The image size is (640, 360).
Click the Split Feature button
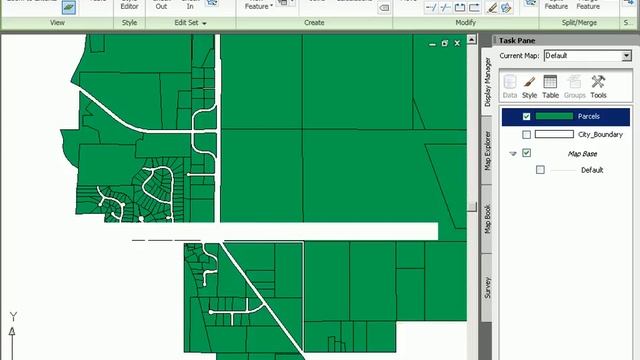[556, 5]
